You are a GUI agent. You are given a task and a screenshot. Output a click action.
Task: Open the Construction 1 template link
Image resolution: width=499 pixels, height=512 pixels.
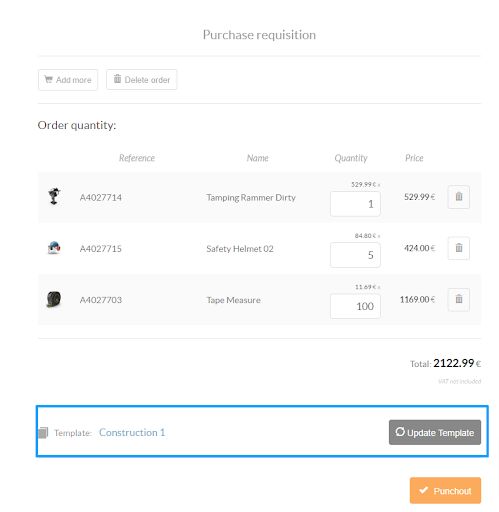[x=132, y=432]
